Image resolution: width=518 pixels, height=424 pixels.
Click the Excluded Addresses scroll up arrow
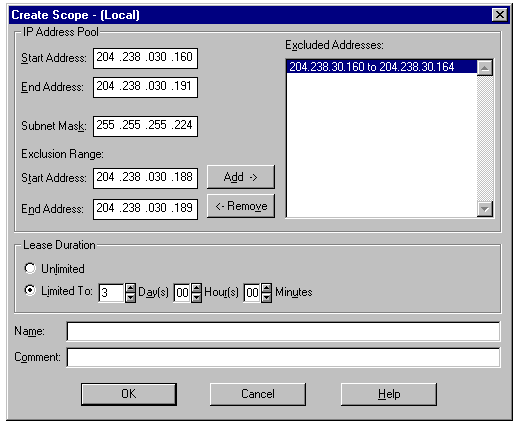(485, 68)
